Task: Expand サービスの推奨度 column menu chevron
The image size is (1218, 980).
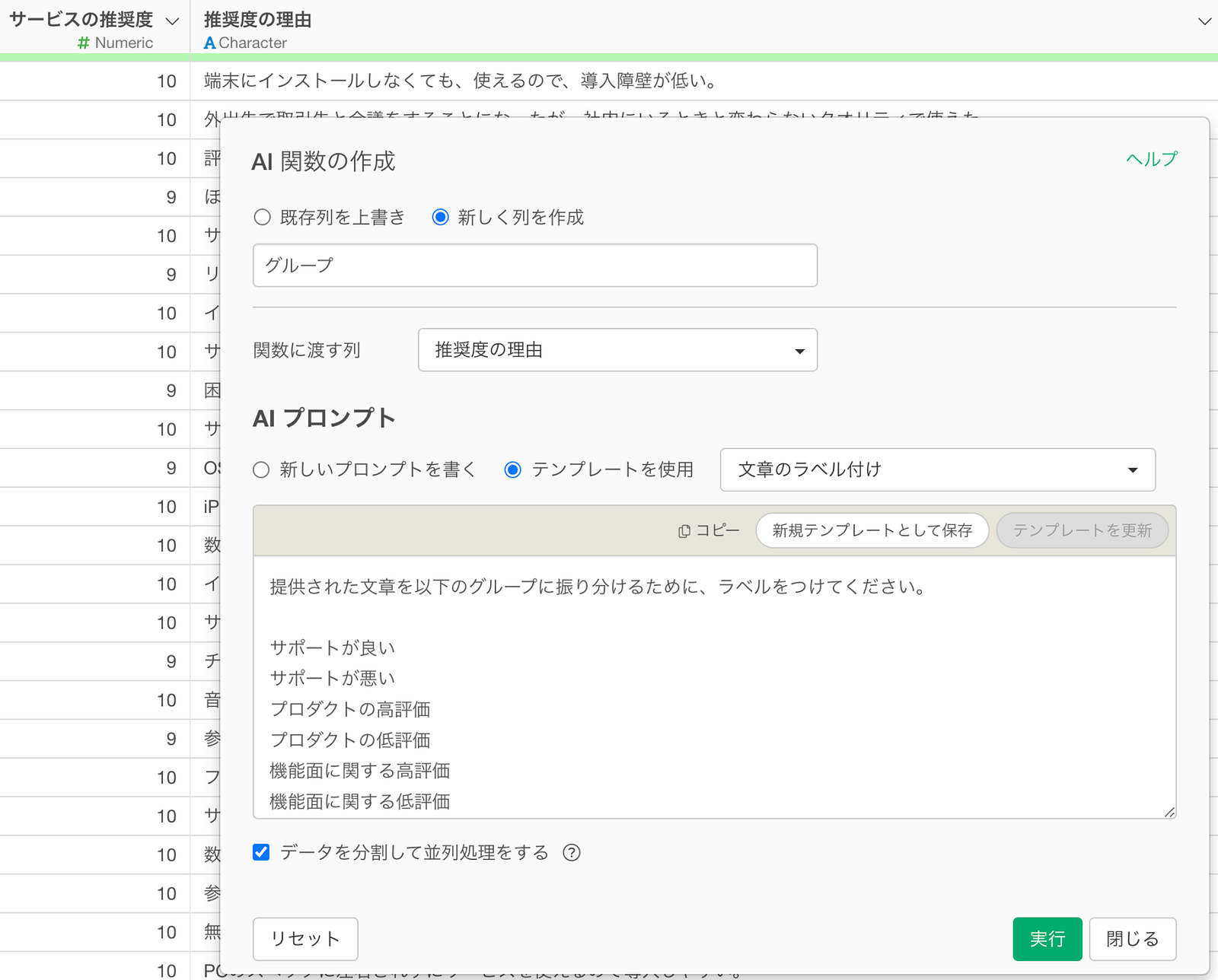Action: tap(173, 21)
